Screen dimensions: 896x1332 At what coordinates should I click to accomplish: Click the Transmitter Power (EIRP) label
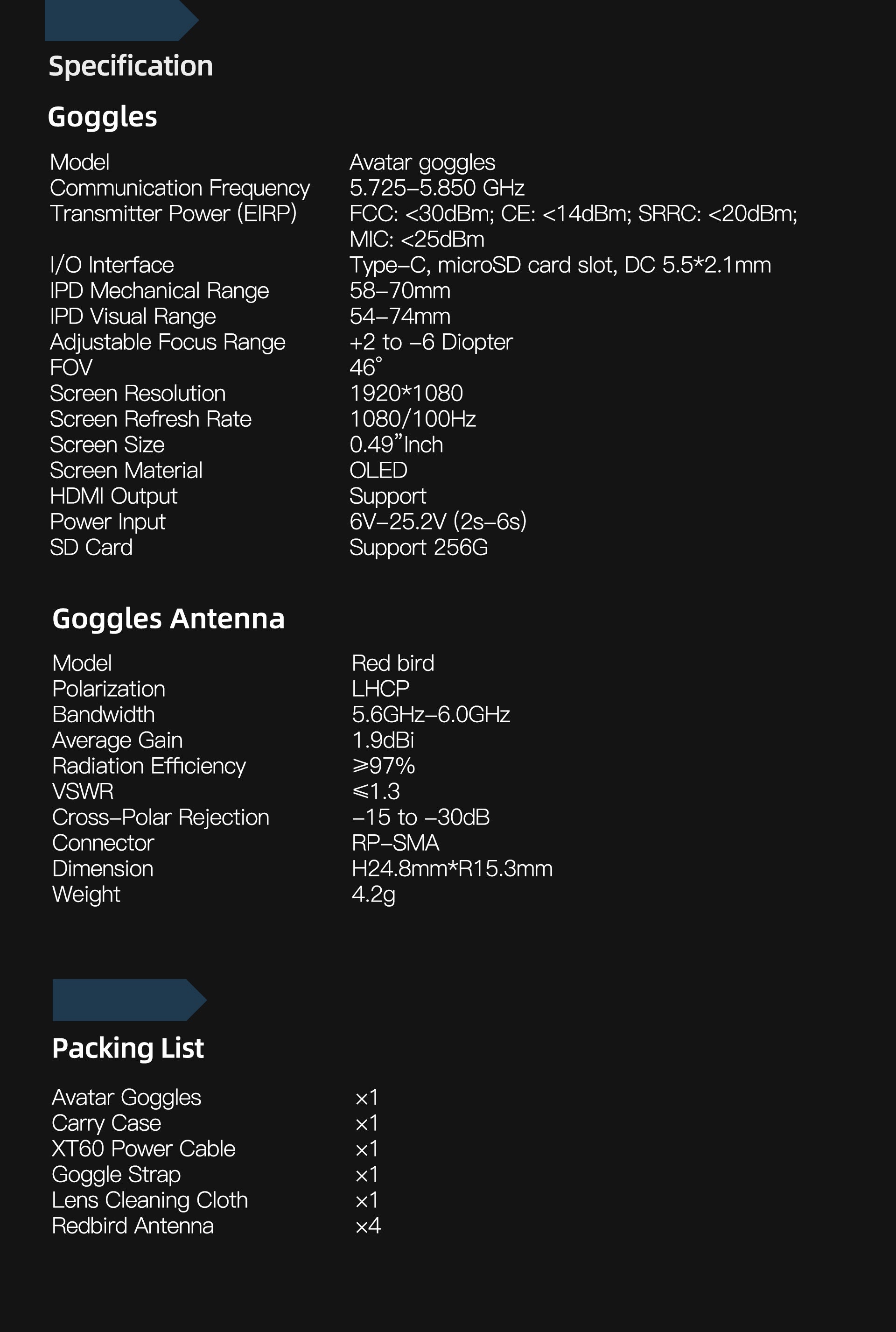174,213
